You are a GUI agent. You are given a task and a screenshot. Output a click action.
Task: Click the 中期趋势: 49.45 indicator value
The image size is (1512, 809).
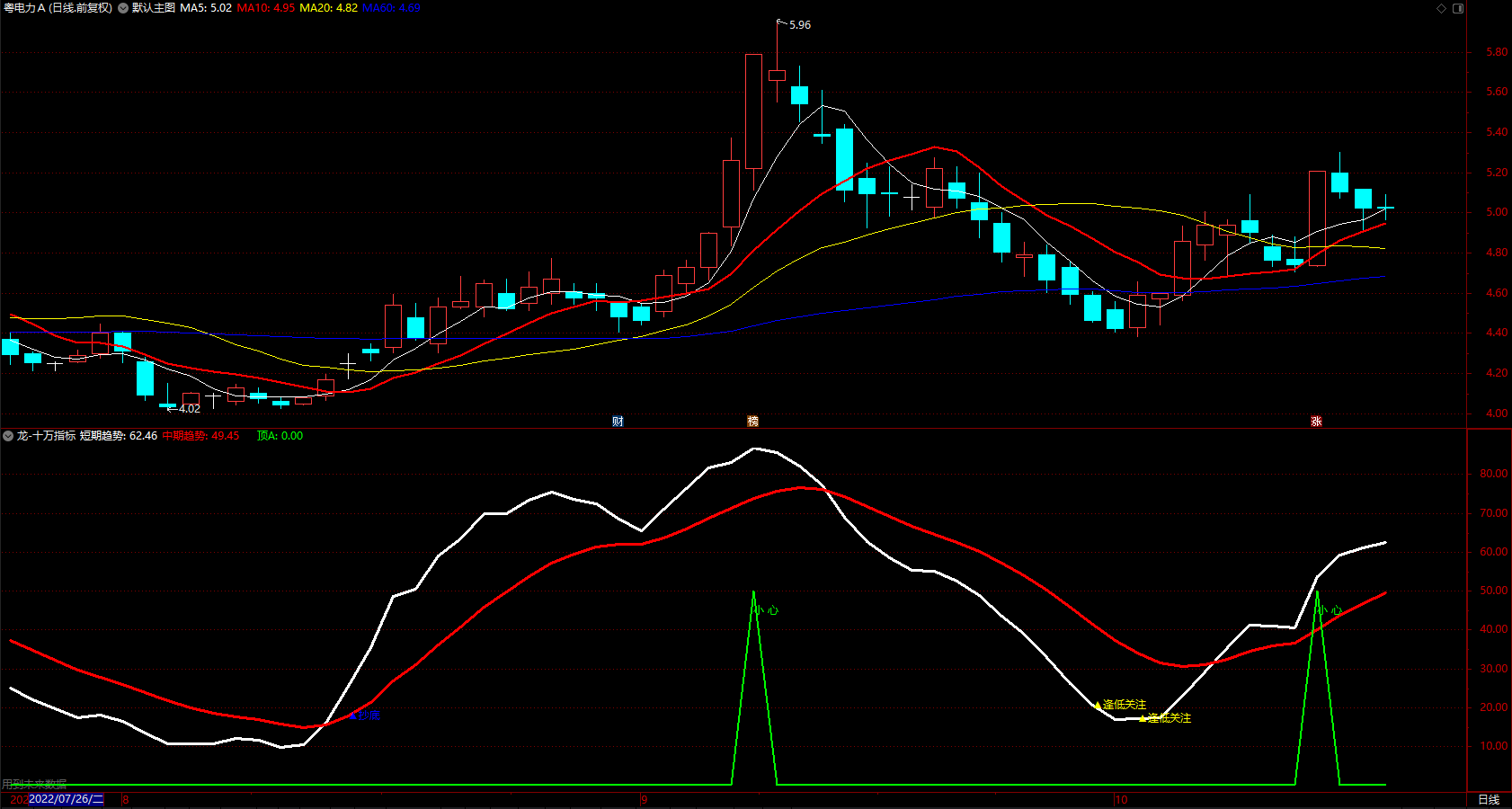200,436
